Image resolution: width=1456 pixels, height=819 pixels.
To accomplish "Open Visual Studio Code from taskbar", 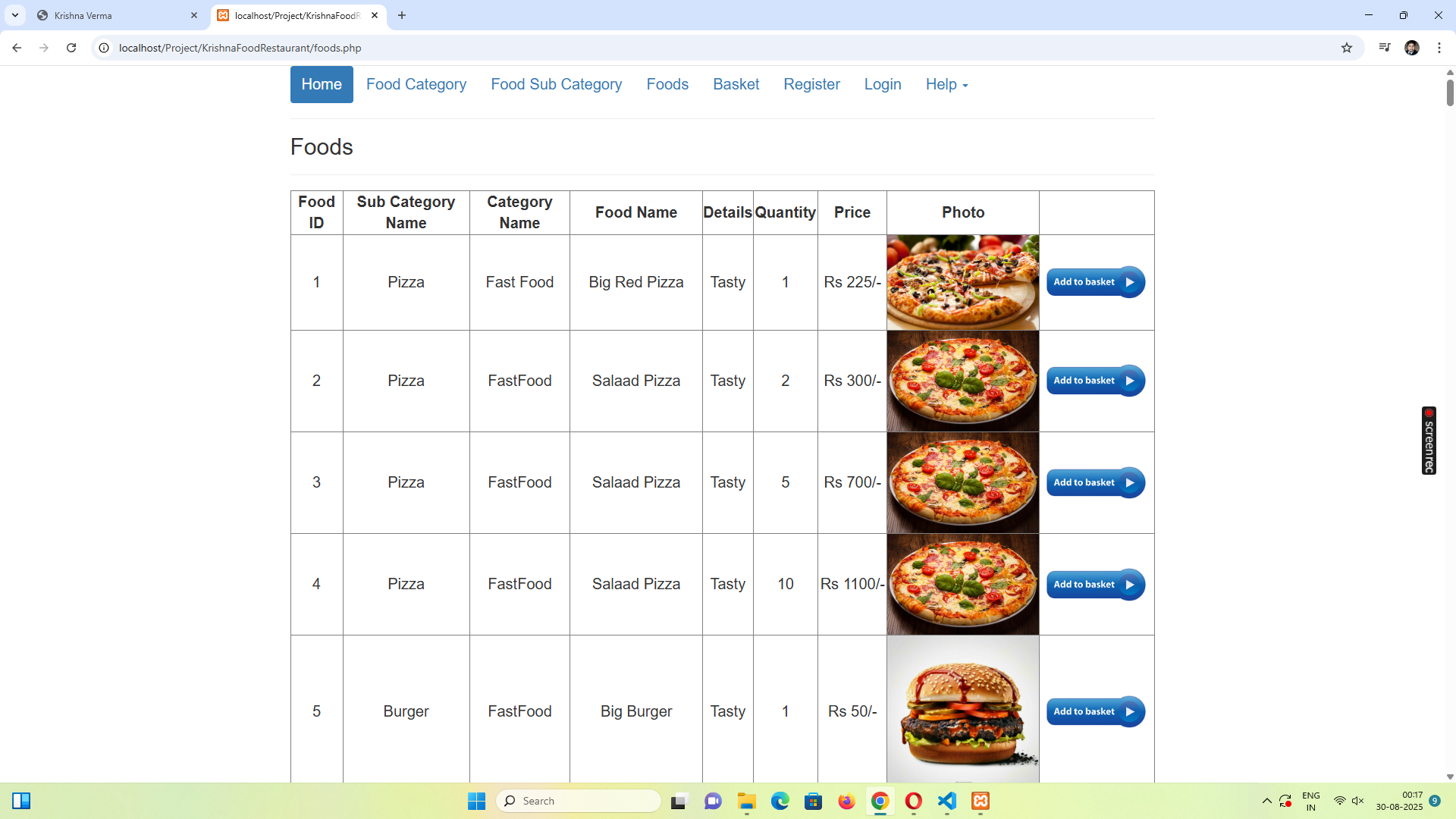I will click(947, 801).
